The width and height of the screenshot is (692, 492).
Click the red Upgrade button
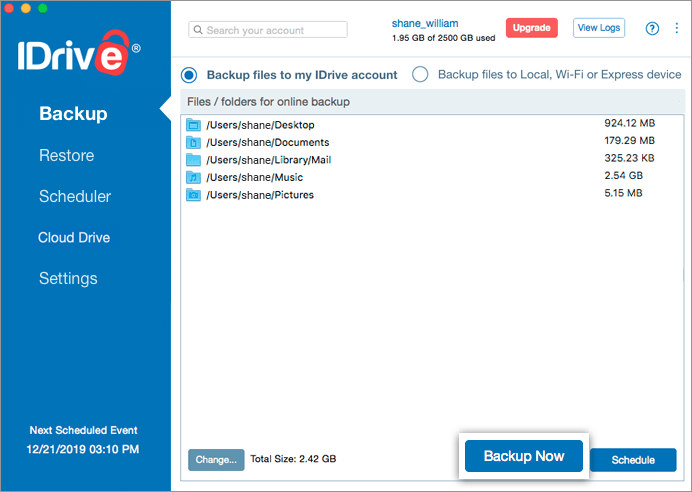click(532, 28)
